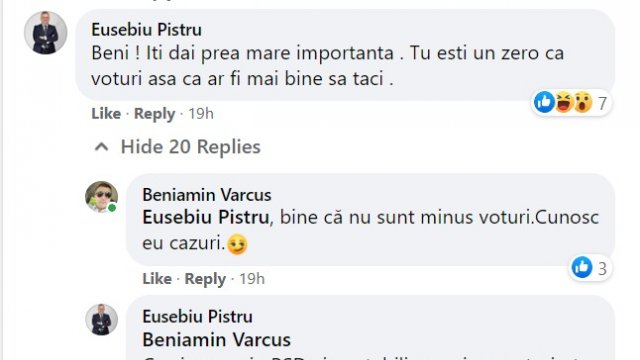The height and width of the screenshot is (360, 640).
Task: Open Eusebiu Pistru name link in top comment
Action: (x=147, y=30)
